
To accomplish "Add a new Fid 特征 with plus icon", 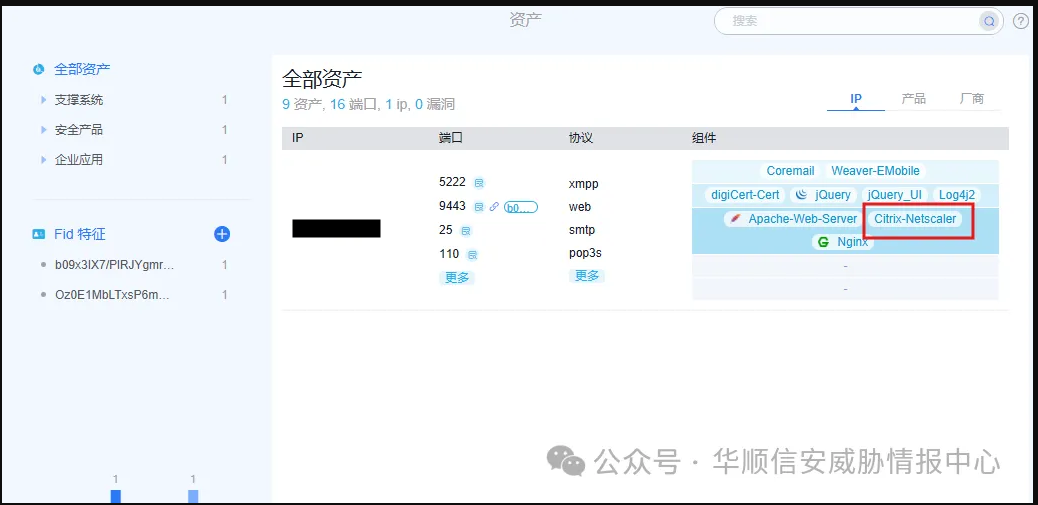I will click(x=222, y=234).
